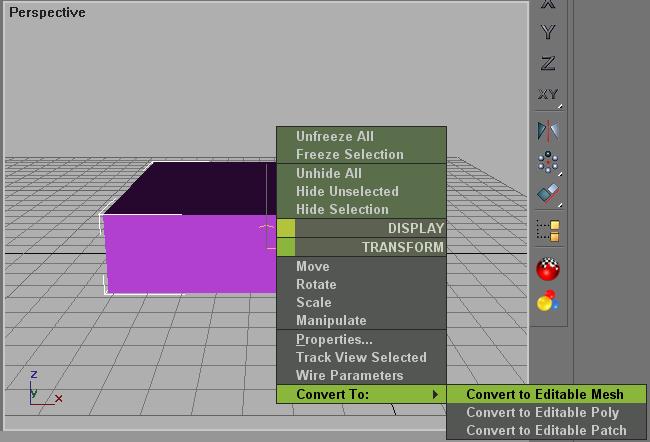Open XY plane constraint flyout

pos(548,95)
